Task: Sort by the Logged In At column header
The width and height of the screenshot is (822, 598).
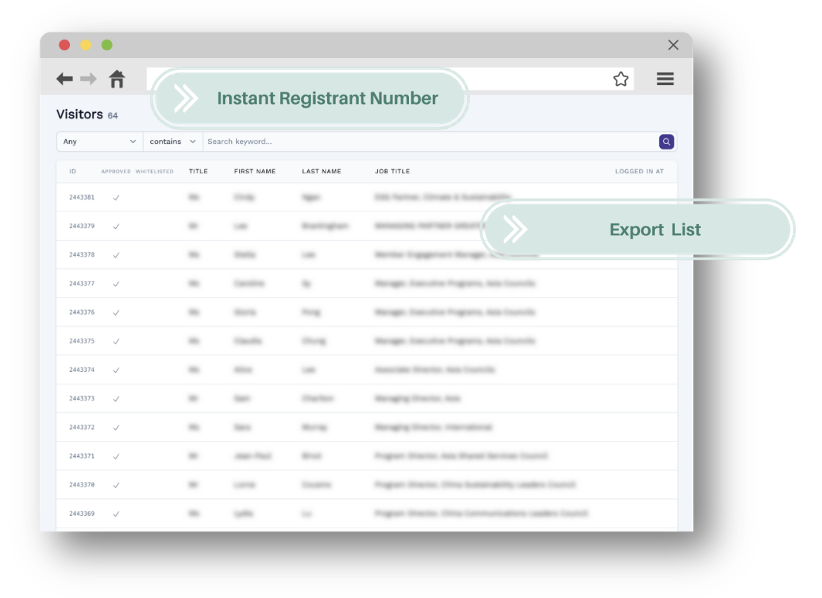Action: (x=639, y=172)
